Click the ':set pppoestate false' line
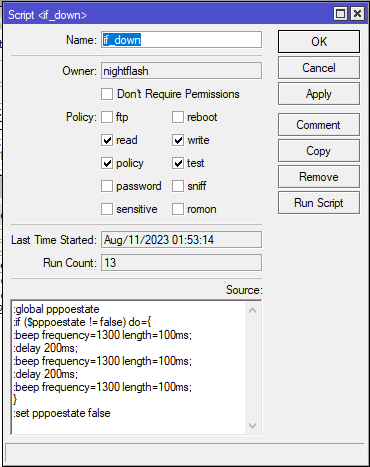 (x=62, y=413)
